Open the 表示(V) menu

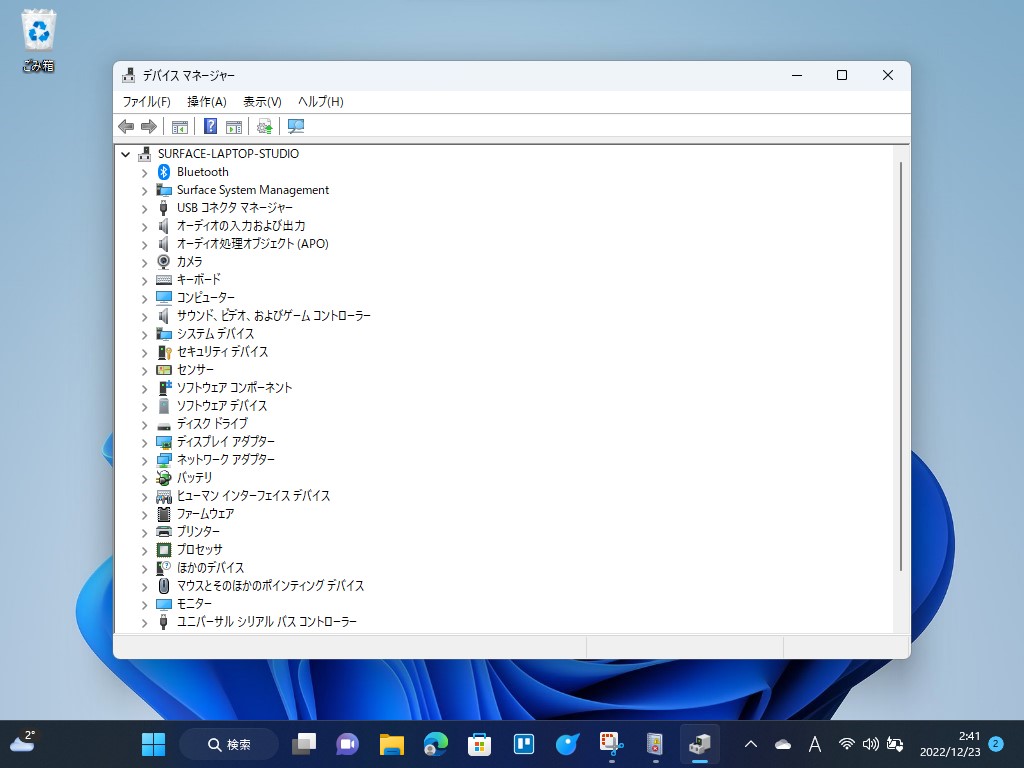click(x=262, y=102)
